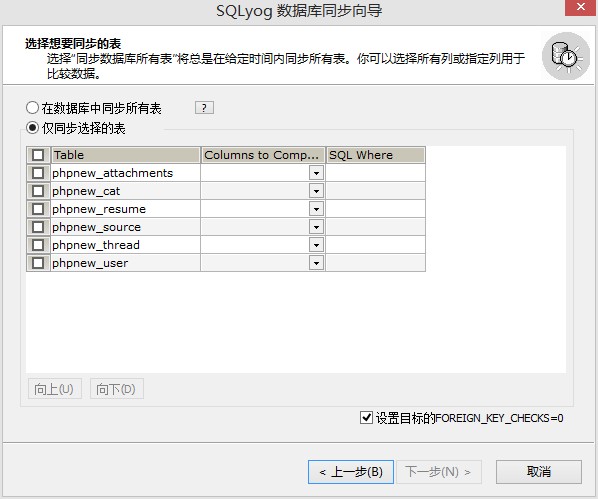This screenshot has width=598, height=499.
Task: Expand the columns dropdown for phpnew_attachments
Action: coord(316,173)
